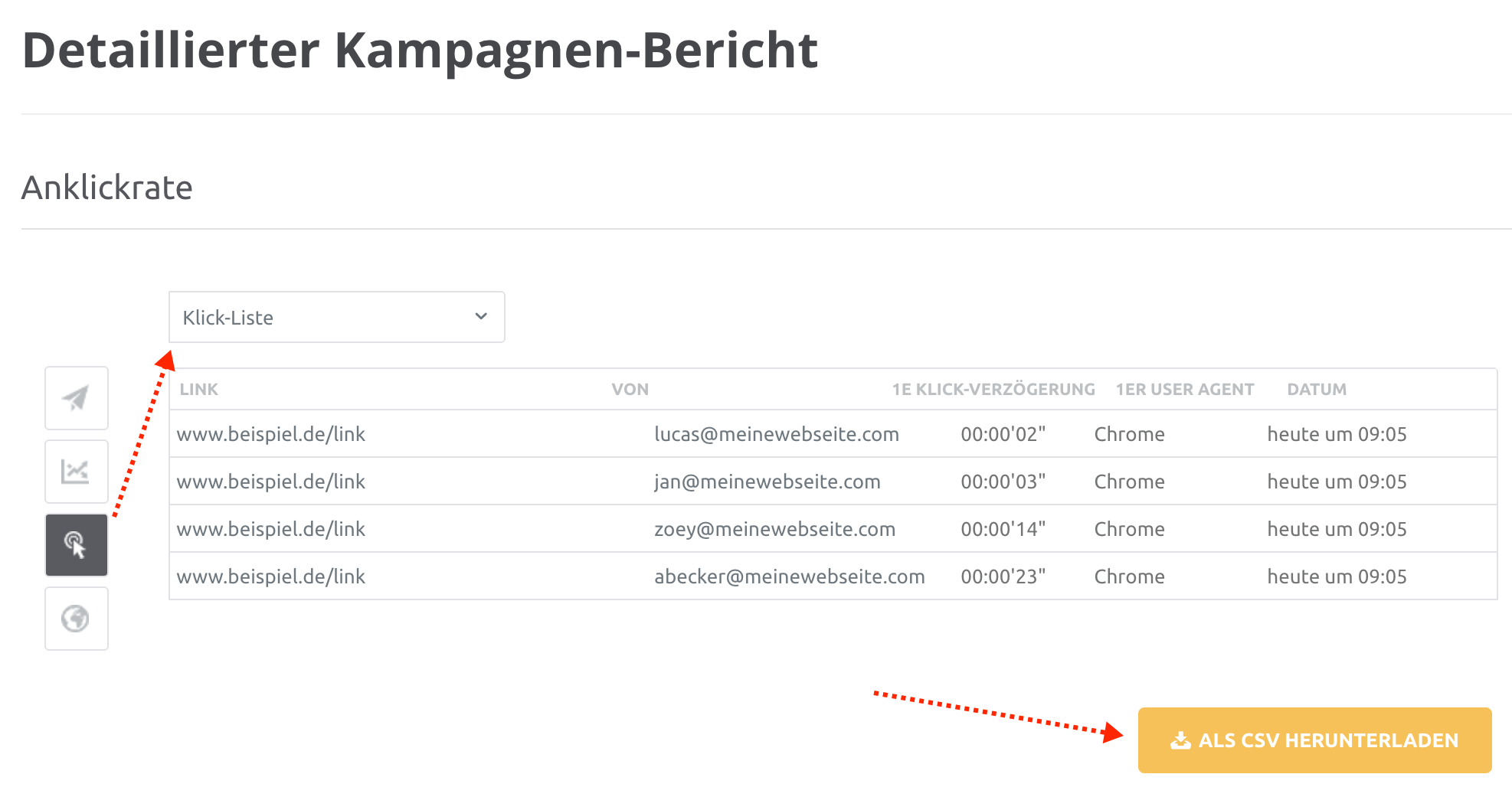This screenshot has height=810, width=1512.
Task: Click email zoey@meinewebseite.com
Action: tap(774, 529)
